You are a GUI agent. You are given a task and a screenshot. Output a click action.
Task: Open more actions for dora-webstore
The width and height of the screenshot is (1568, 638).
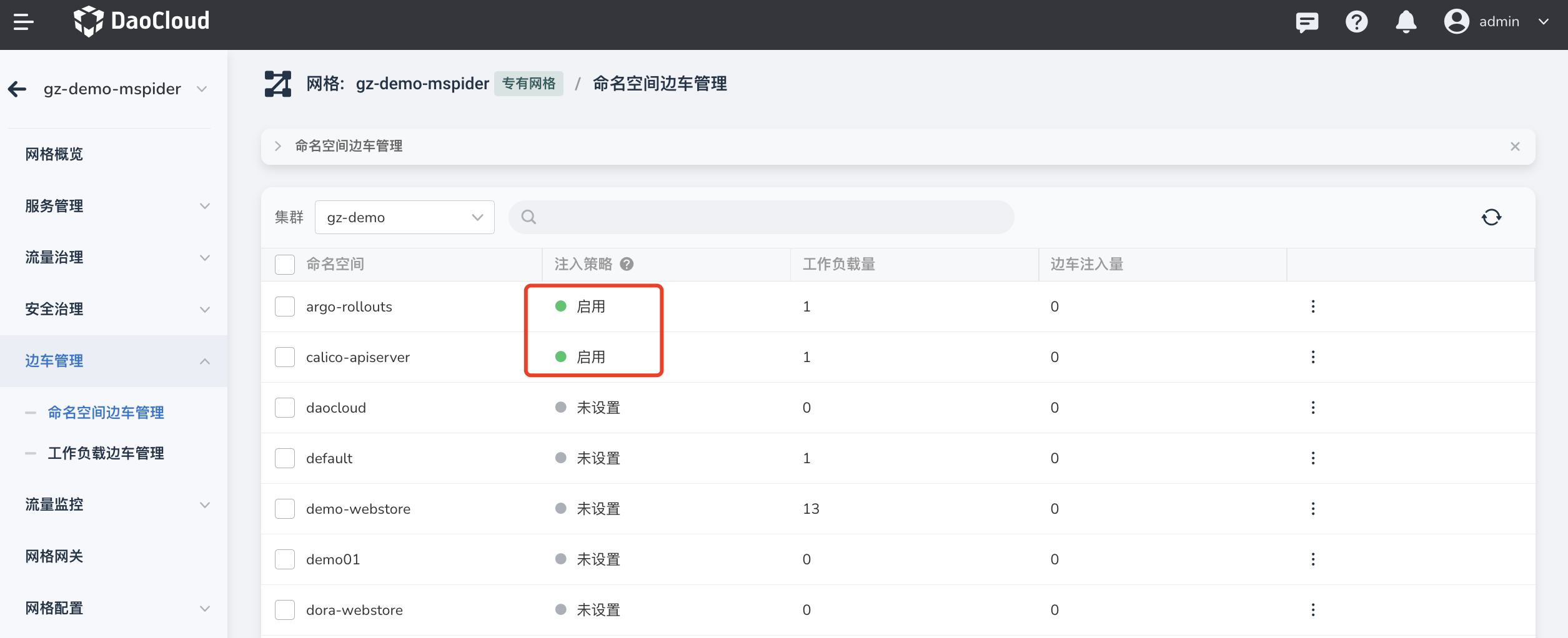coord(1313,610)
